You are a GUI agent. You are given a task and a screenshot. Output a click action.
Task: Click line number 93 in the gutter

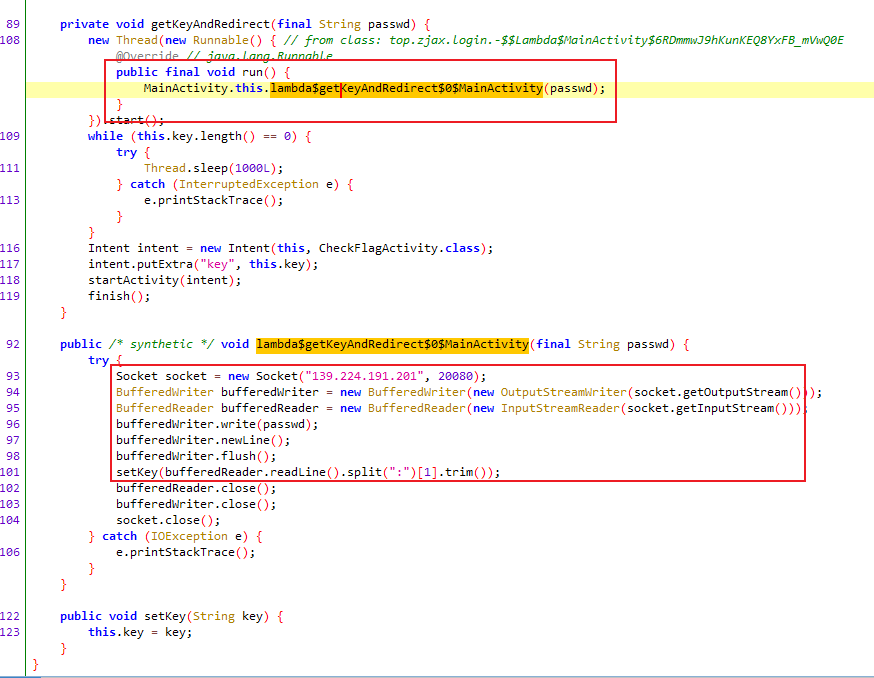pos(13,376)
